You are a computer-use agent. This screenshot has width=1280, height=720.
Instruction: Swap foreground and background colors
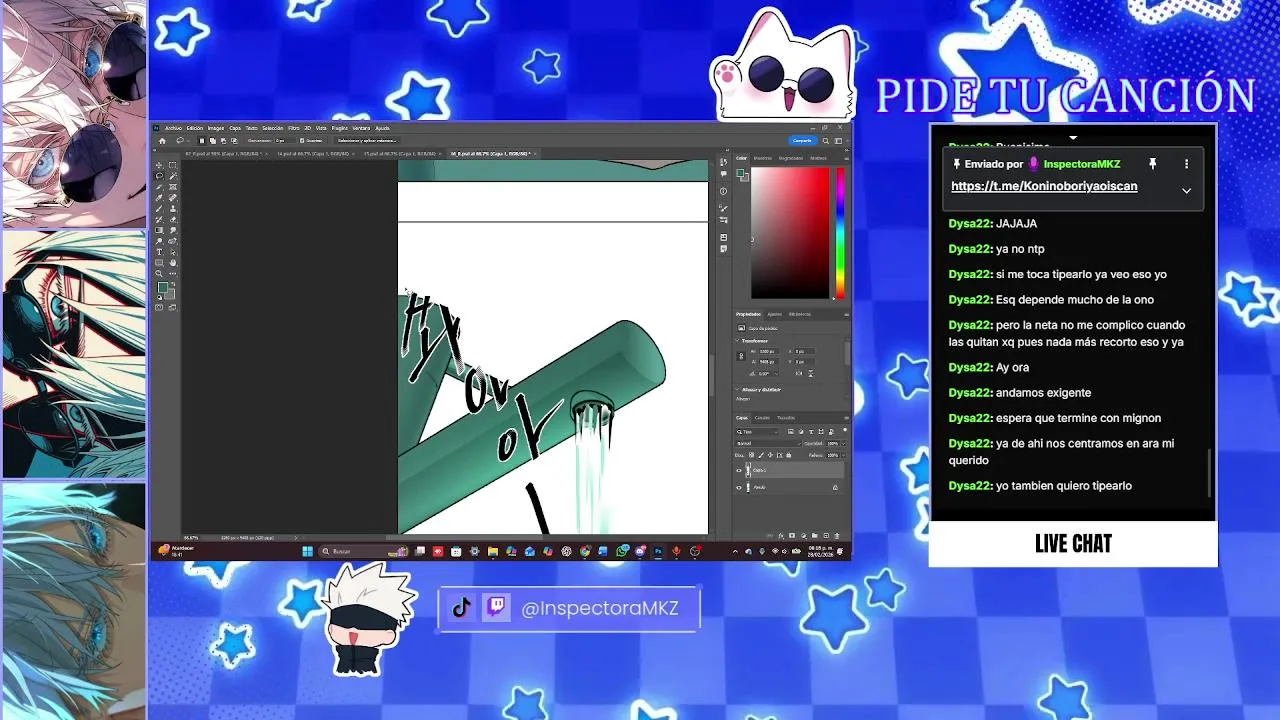click(173, 284)
